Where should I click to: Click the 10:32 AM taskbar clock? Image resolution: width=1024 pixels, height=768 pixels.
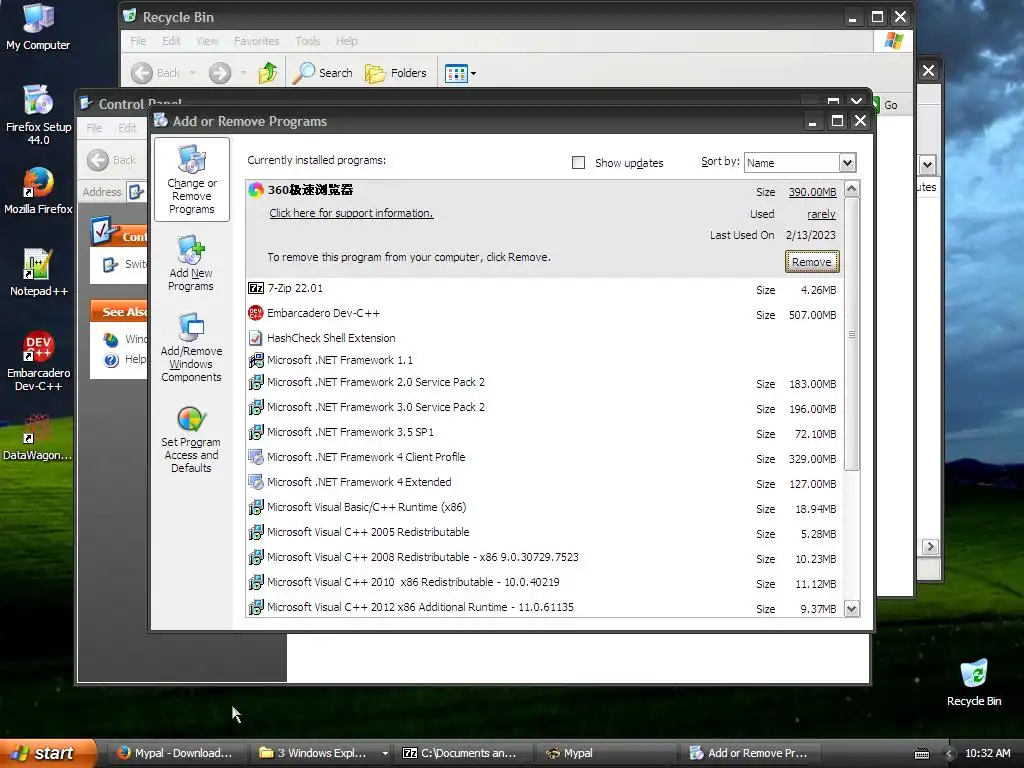pos(987,754)
